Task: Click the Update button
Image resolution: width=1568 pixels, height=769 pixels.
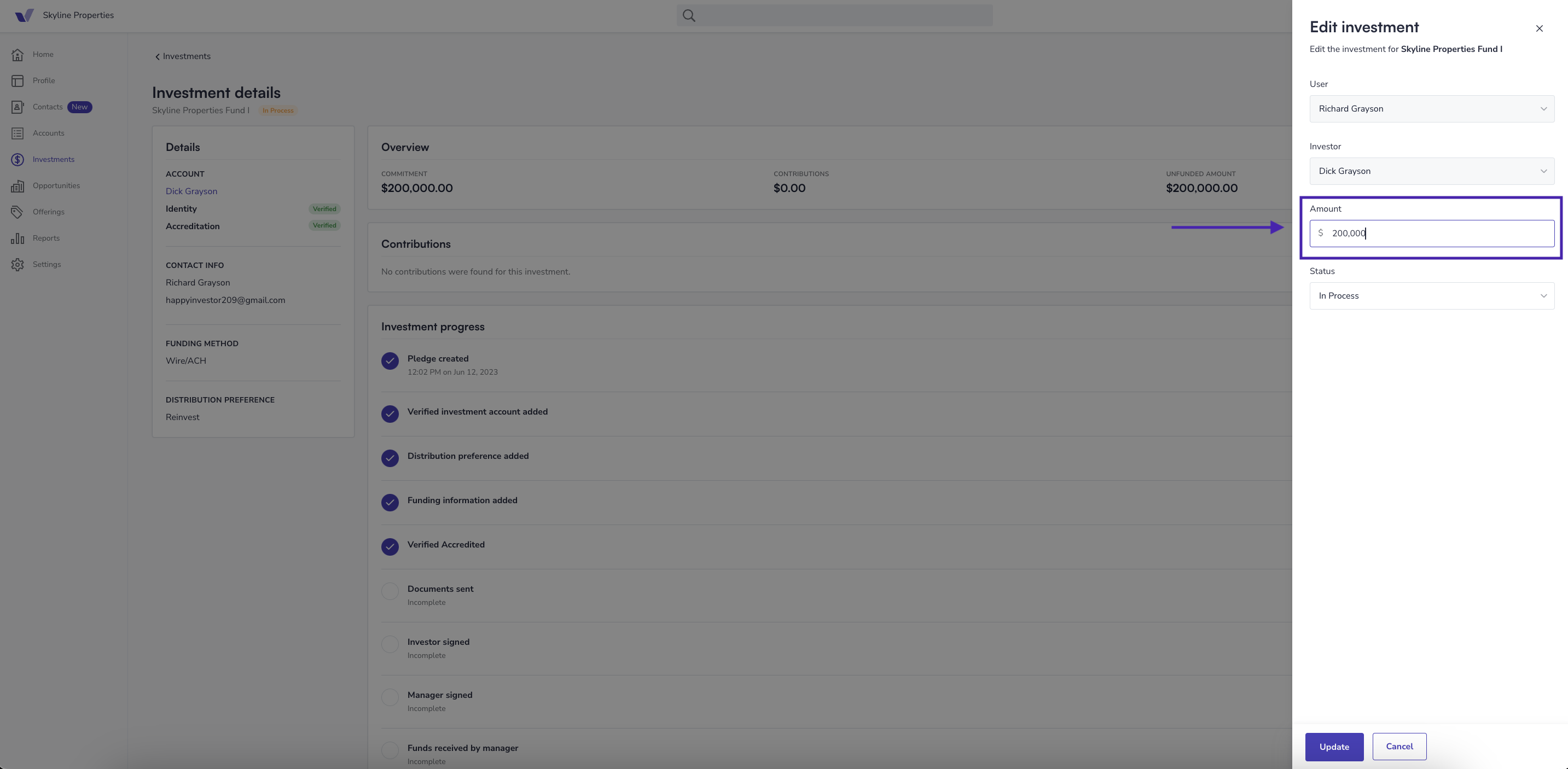Action: pos(1334,747)
